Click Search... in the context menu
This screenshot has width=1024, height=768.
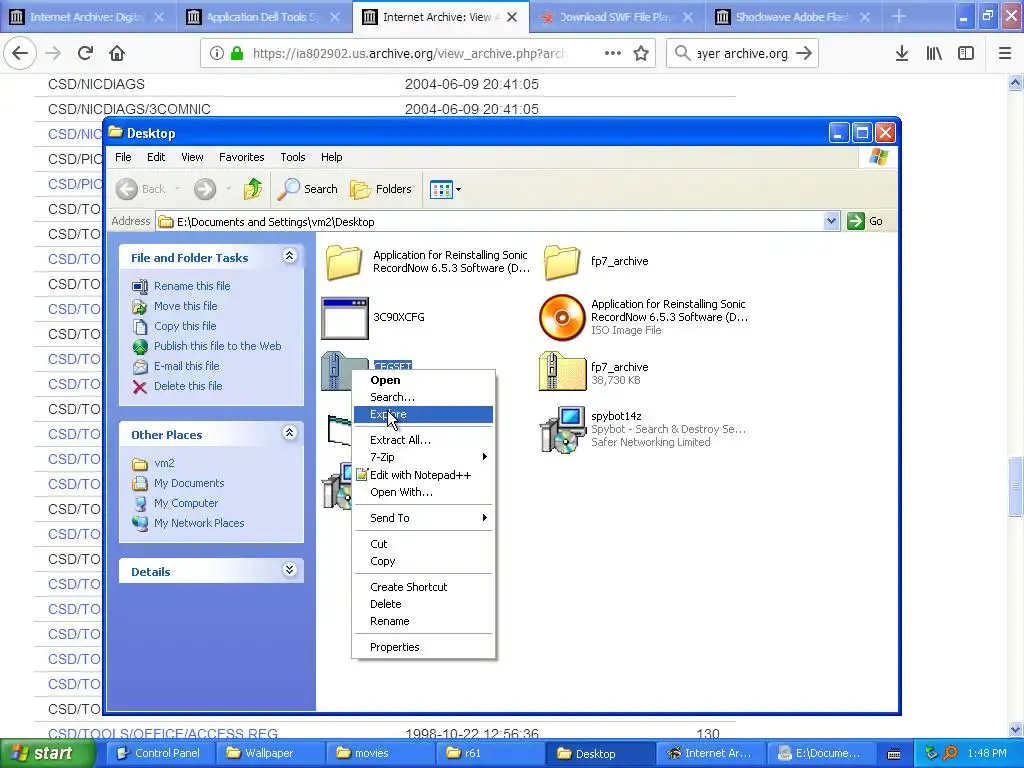coord(423,397)
